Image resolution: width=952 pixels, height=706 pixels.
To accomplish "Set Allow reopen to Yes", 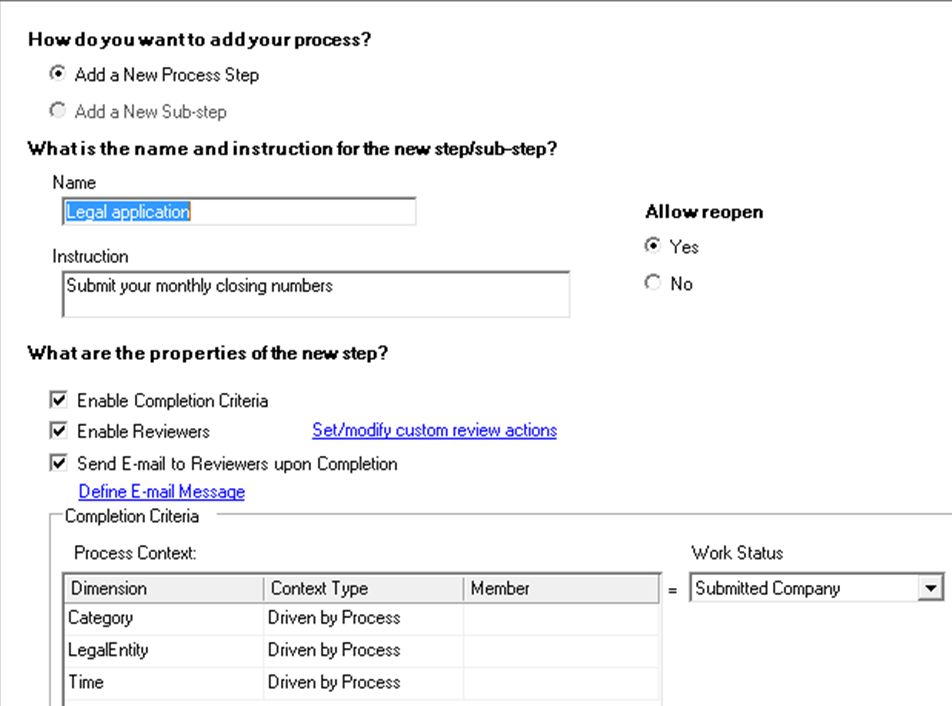I will [653, 246].
